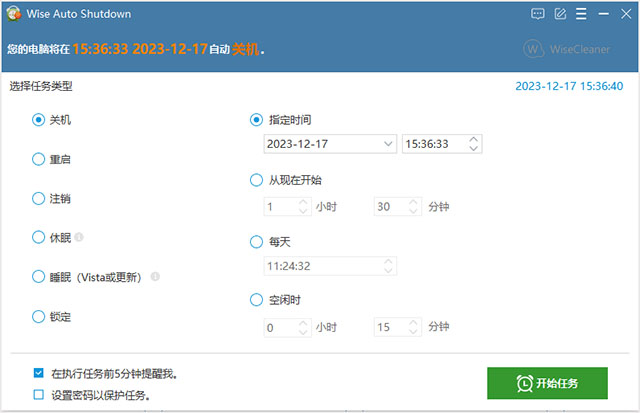Image resolution: width=640 pixels, height=413 pixels.
Task: Decrease the 15:36:33 time with down arrow
Action: [x=473, y=148]
